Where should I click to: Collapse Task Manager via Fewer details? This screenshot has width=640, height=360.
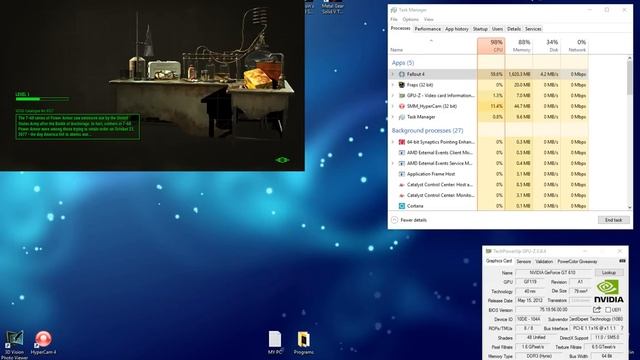tap(409, 220)
